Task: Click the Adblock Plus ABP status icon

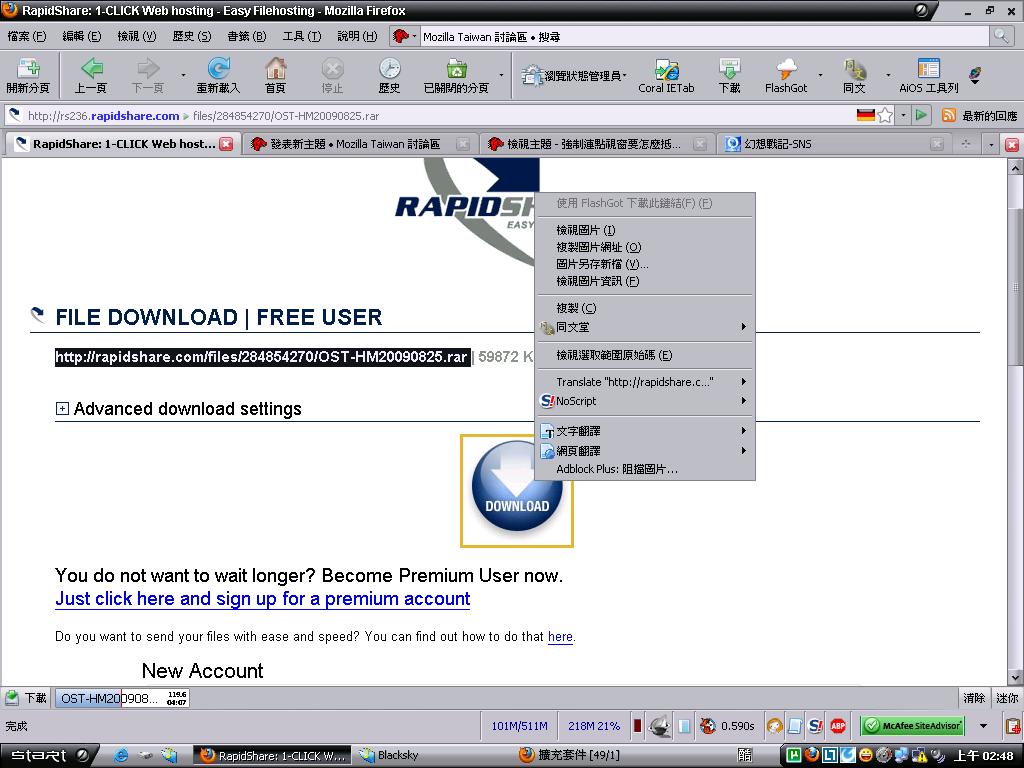Action: 838,726
